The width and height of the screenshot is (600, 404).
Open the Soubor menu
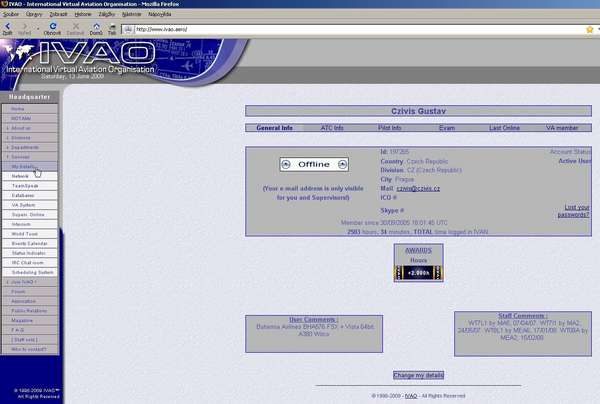click(x=11, y=14)
